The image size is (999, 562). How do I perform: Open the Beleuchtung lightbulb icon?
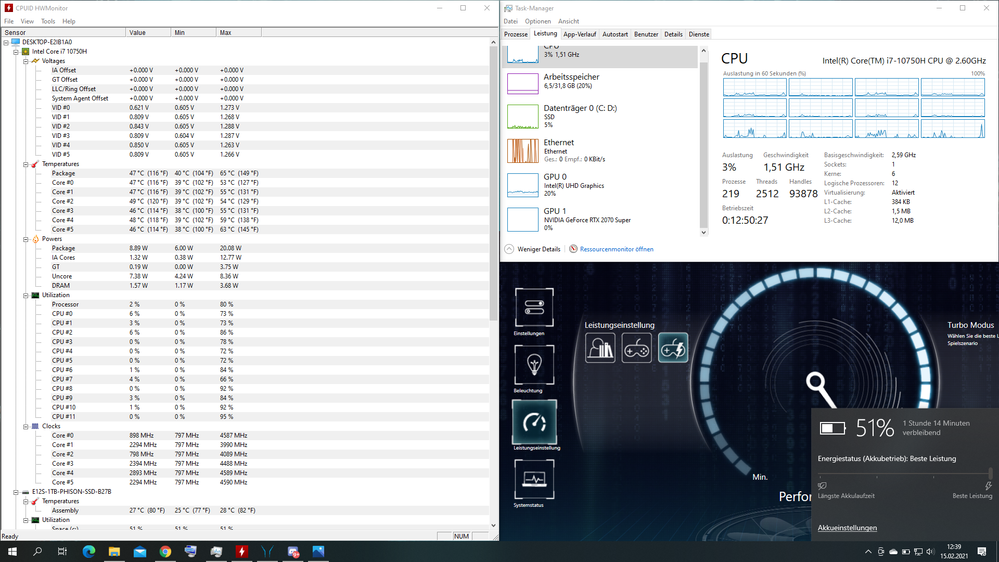534,365
